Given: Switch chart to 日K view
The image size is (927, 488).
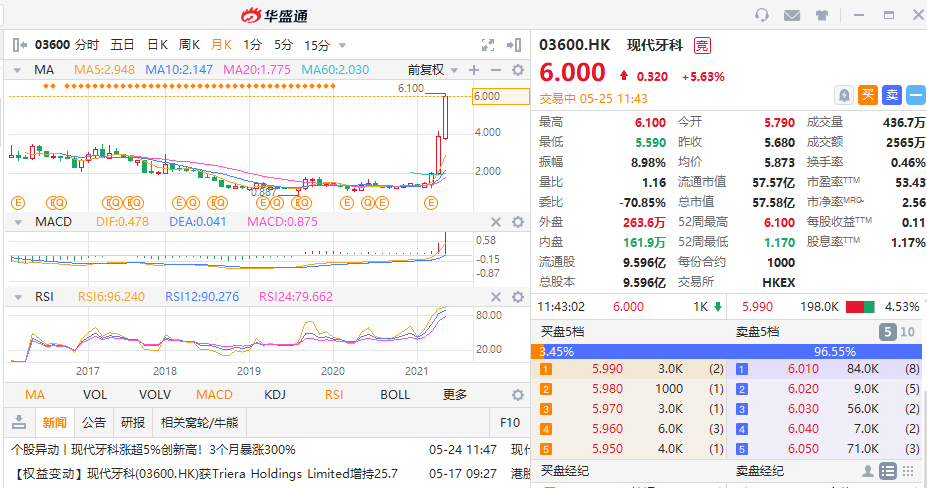Looking at the screenshot, I should tap(157, 45).
